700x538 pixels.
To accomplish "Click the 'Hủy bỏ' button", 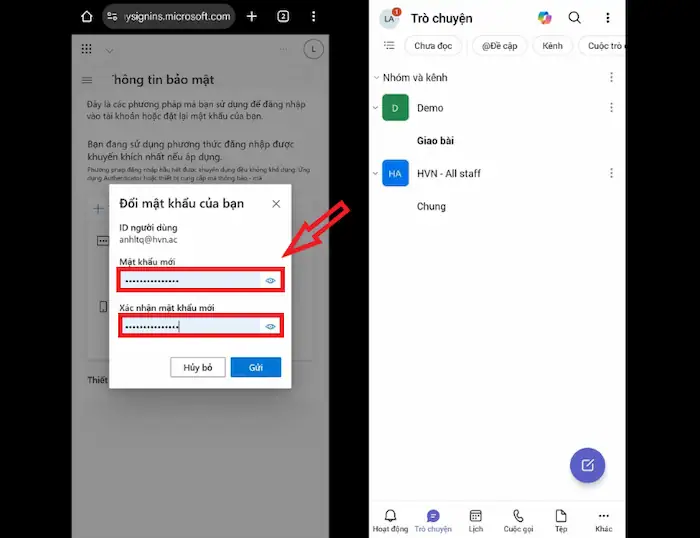I will [198, 368].
